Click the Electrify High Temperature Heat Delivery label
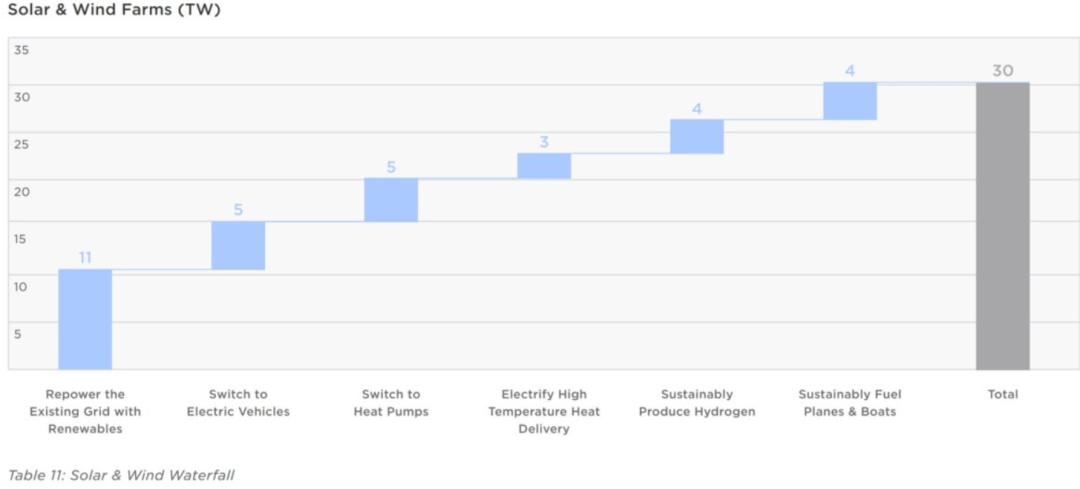1080x489 pixels. click(x=544, y=411)
